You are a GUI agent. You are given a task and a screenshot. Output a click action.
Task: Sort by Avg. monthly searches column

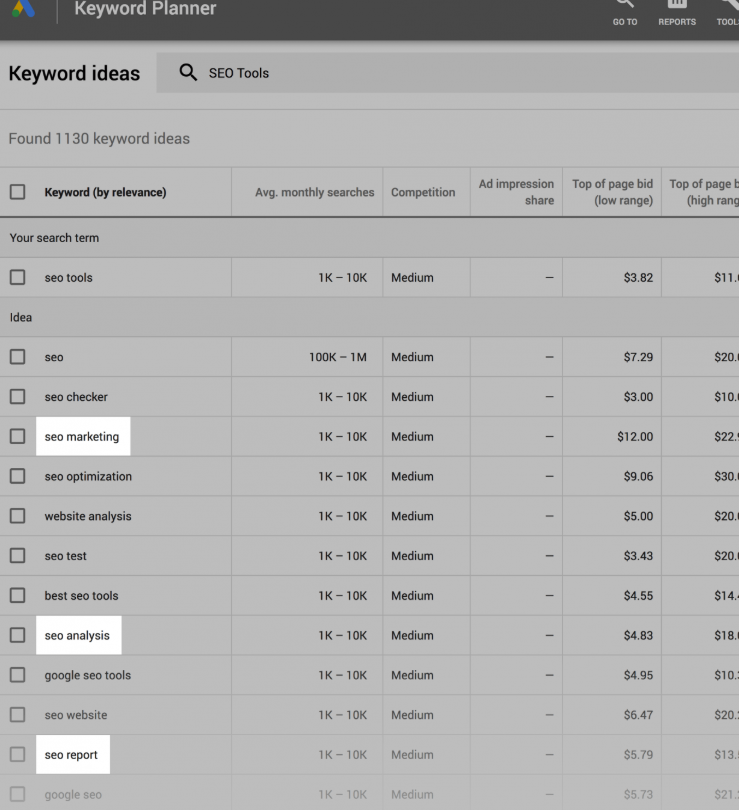tap(315, 192)
